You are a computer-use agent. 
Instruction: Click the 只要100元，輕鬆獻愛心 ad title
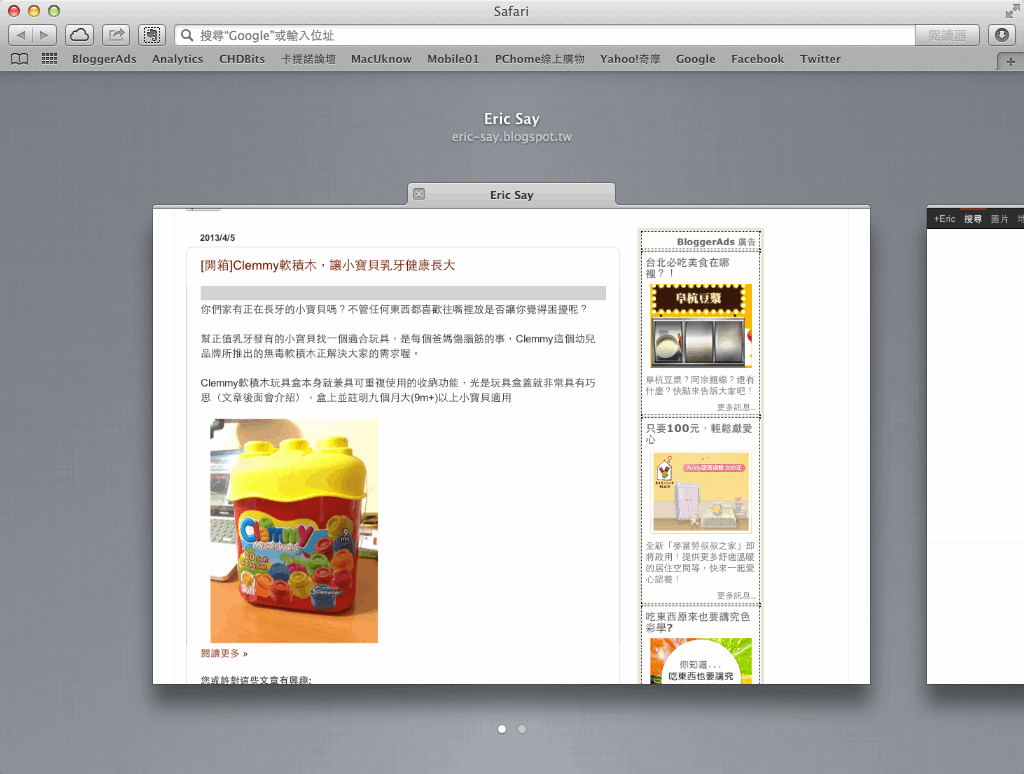(x=699, y=433)
